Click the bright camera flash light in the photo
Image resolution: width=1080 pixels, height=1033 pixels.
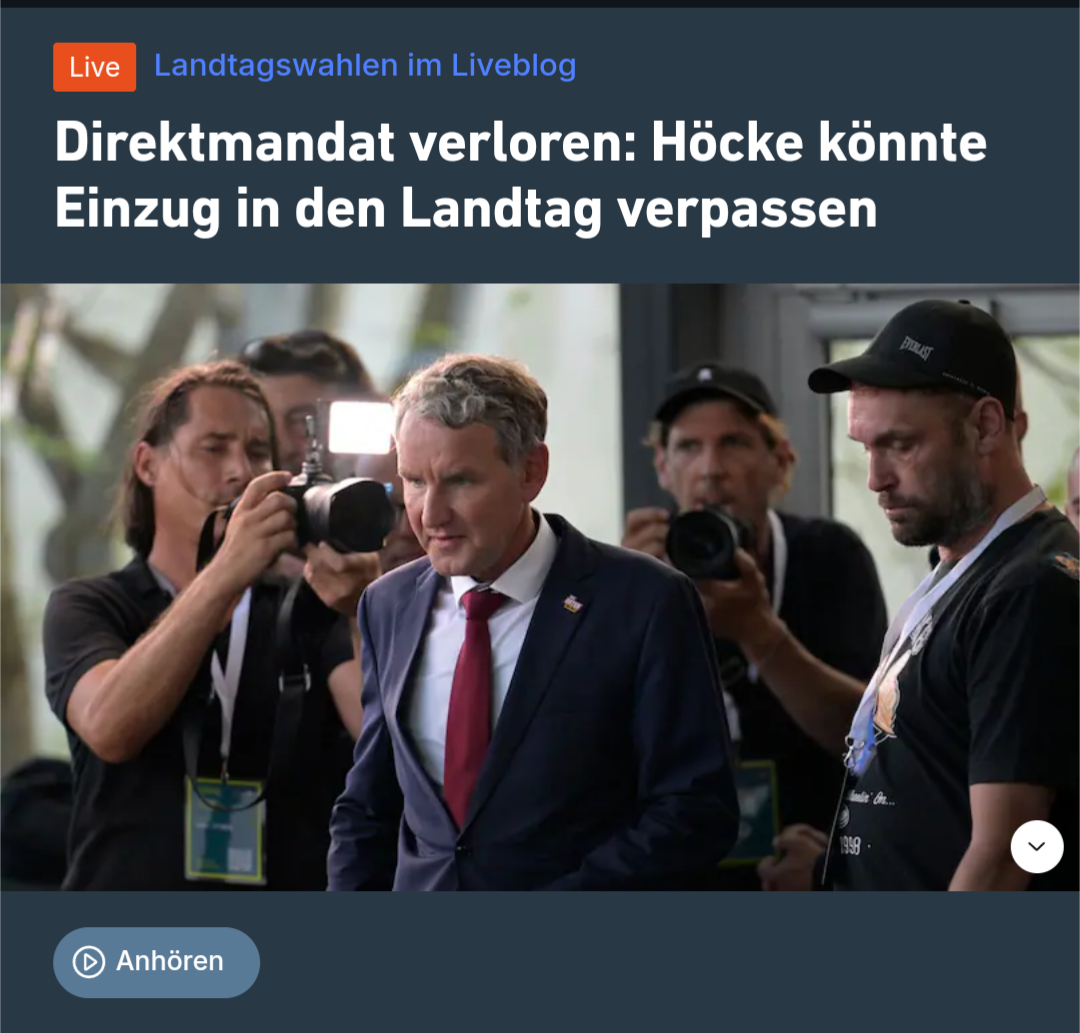[360, 427]
